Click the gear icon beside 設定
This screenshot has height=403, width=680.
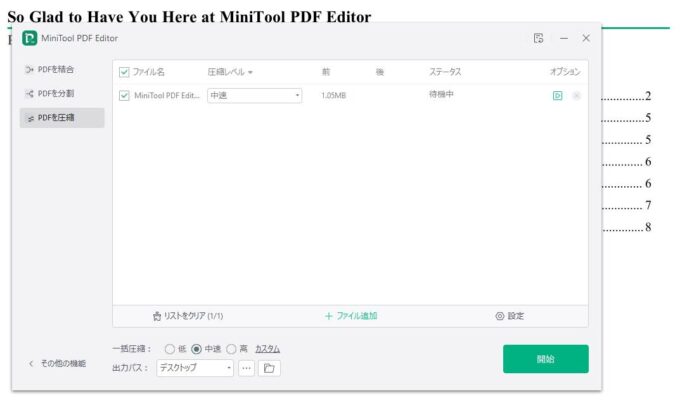tap(500, 316)
